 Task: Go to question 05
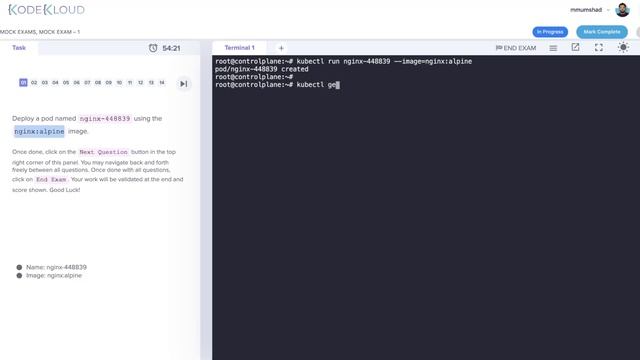pyautogui.click(x=66, y=82)
